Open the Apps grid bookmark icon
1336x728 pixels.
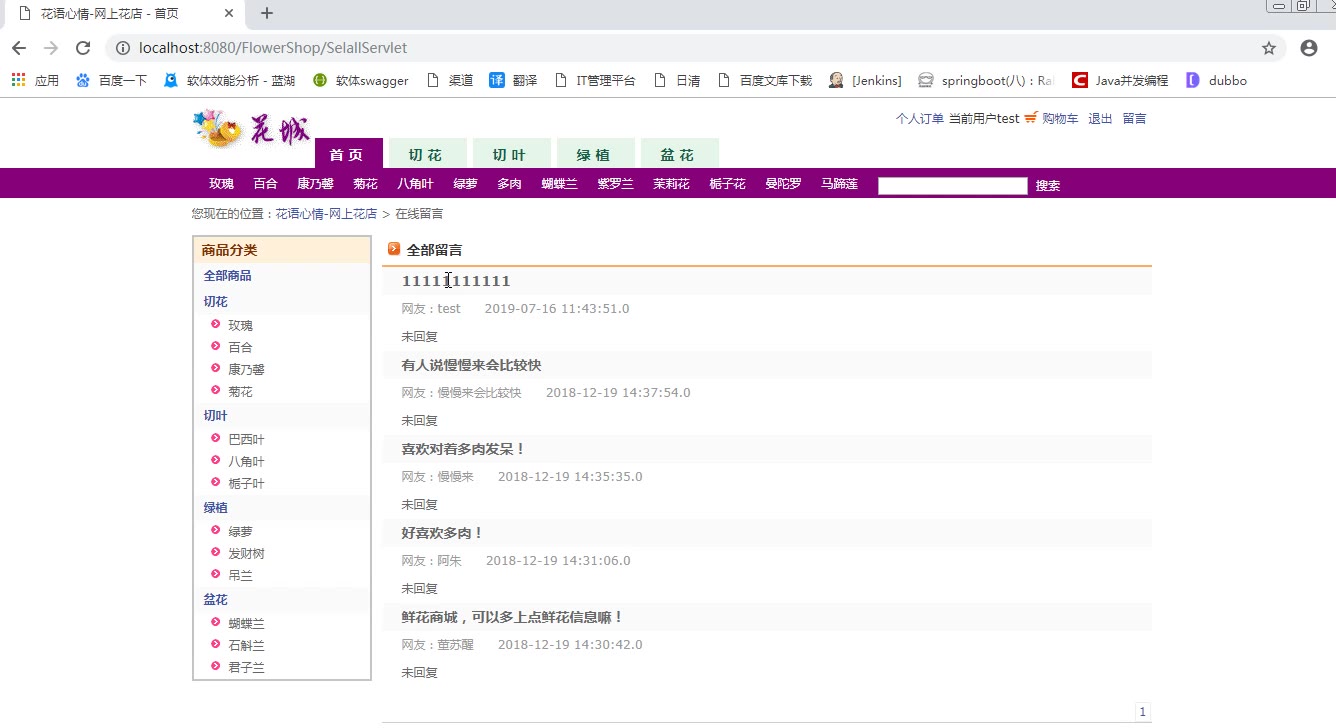point(19,80)
